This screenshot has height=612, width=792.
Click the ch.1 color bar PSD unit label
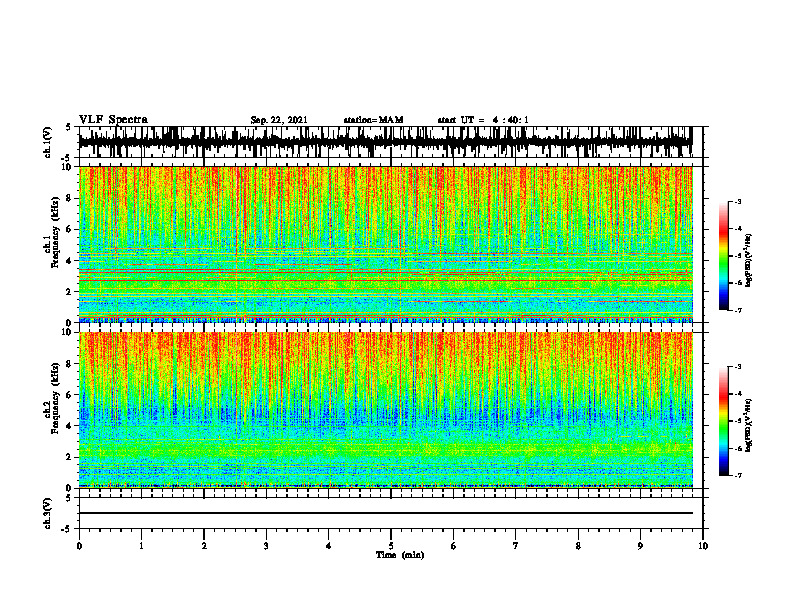(749, 261)
